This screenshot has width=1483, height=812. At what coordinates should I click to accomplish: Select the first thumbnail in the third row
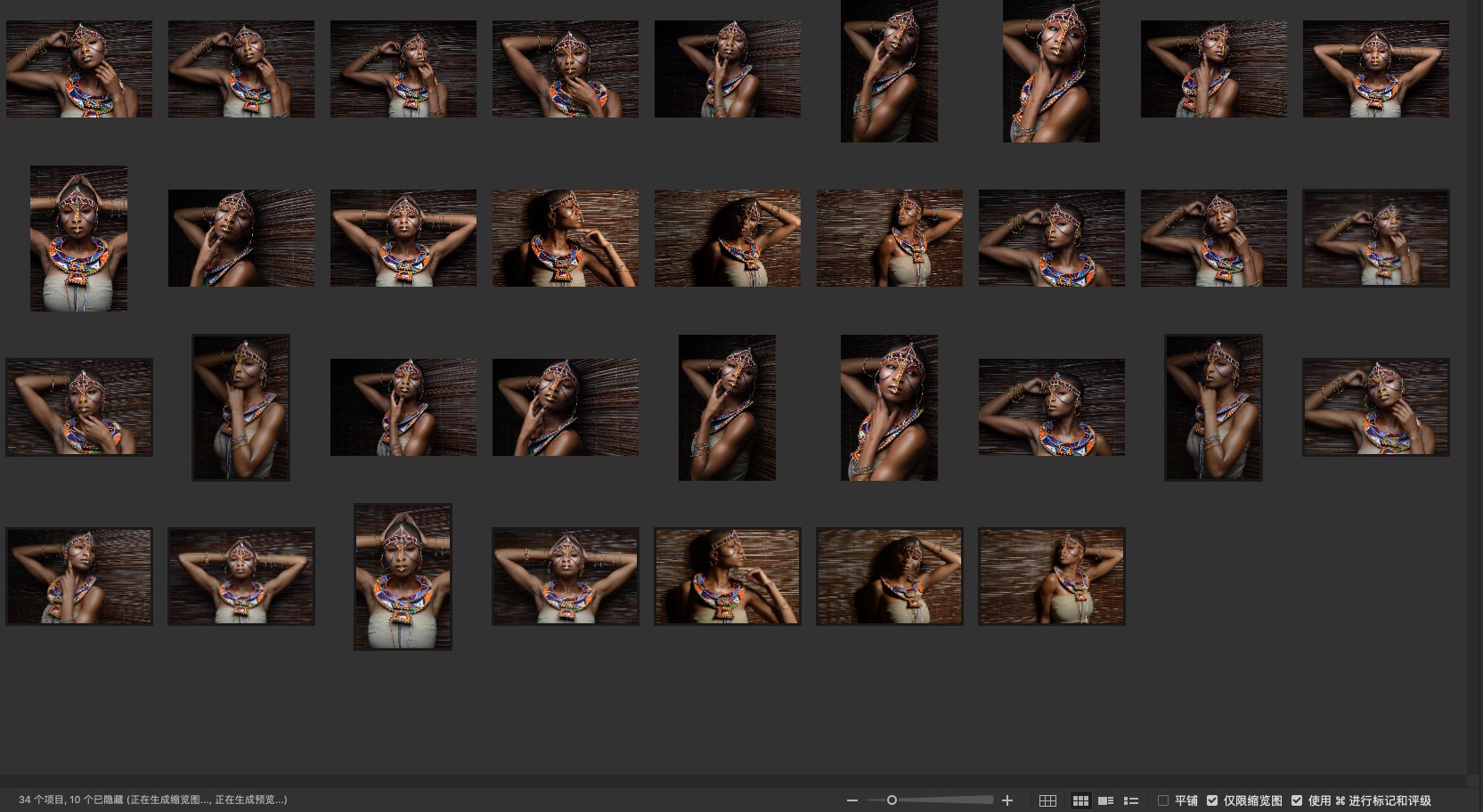79,407
